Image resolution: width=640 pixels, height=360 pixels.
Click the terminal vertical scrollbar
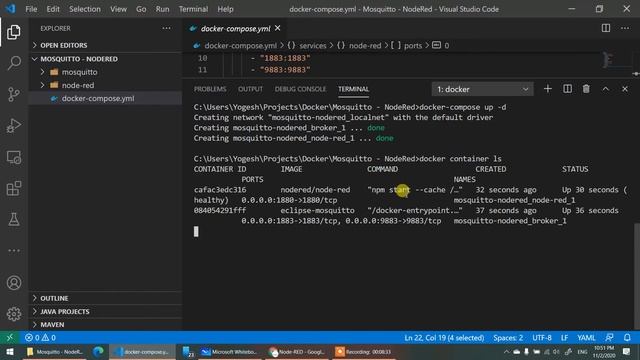click(x=637, y=276)
